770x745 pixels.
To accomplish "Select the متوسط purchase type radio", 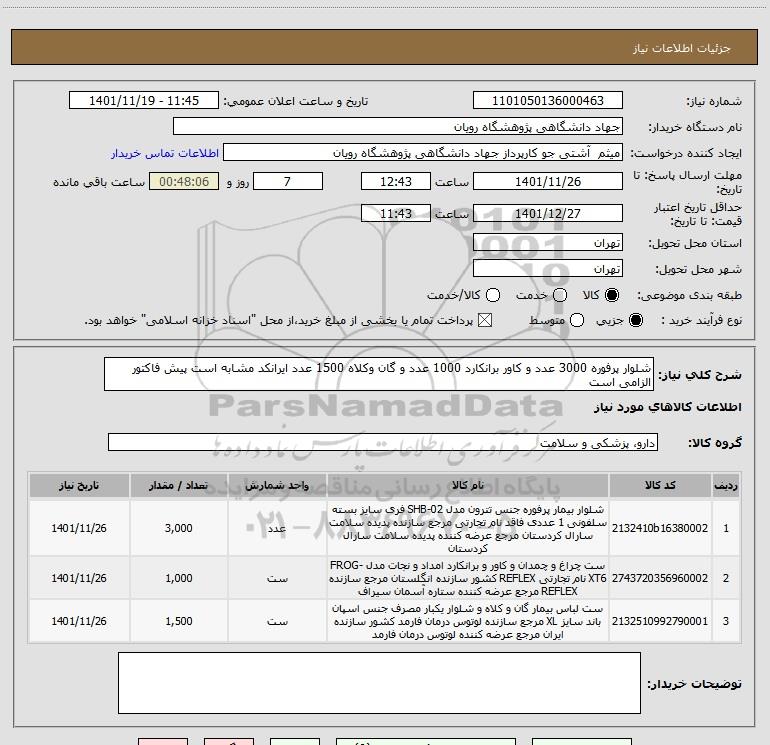I will [x=577, y=320].
